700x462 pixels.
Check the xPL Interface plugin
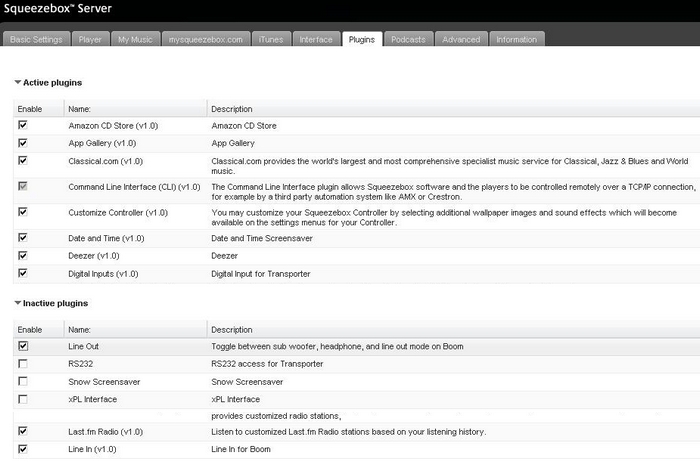(x=23, y=399)
